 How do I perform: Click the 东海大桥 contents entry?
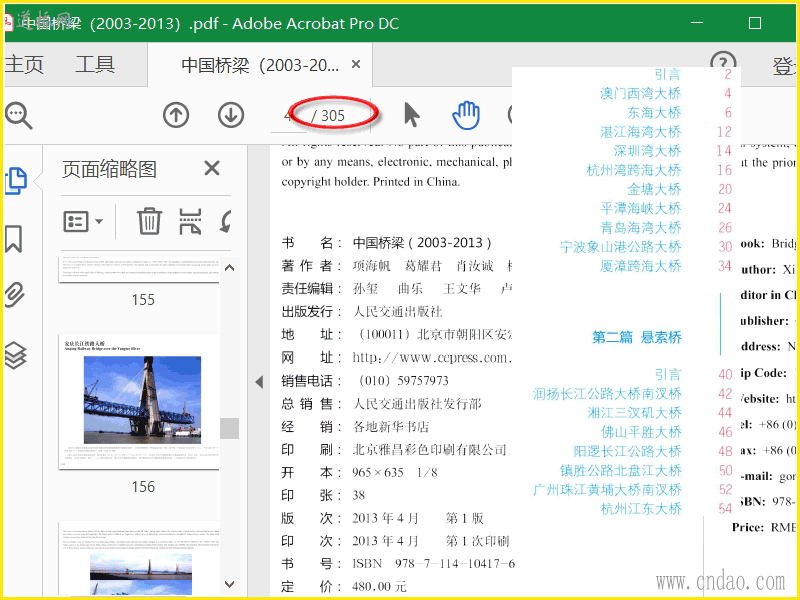pos(654,112)
